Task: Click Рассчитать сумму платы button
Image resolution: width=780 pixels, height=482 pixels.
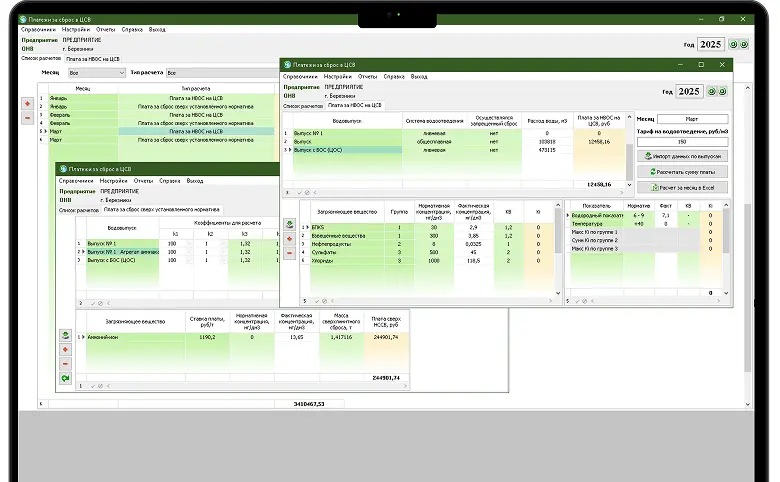Action: 684,172
